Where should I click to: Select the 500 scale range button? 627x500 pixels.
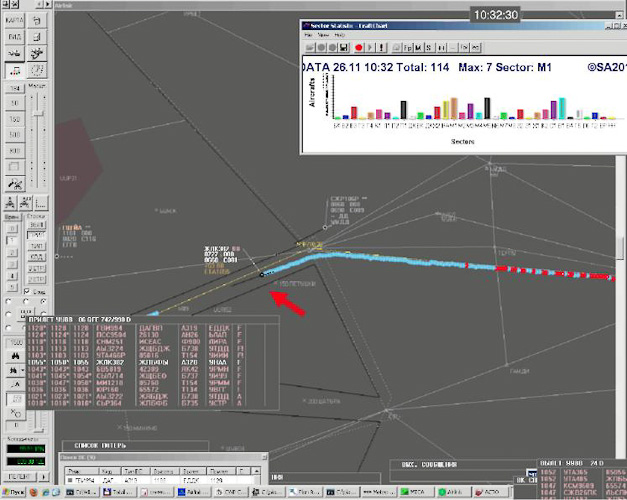14,135
